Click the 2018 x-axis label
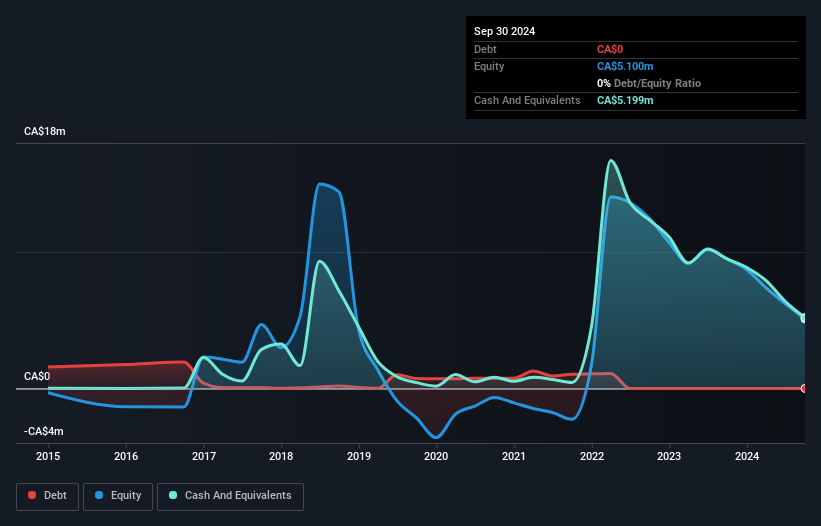The image size is (821, 526). click(x=281, y=456)
